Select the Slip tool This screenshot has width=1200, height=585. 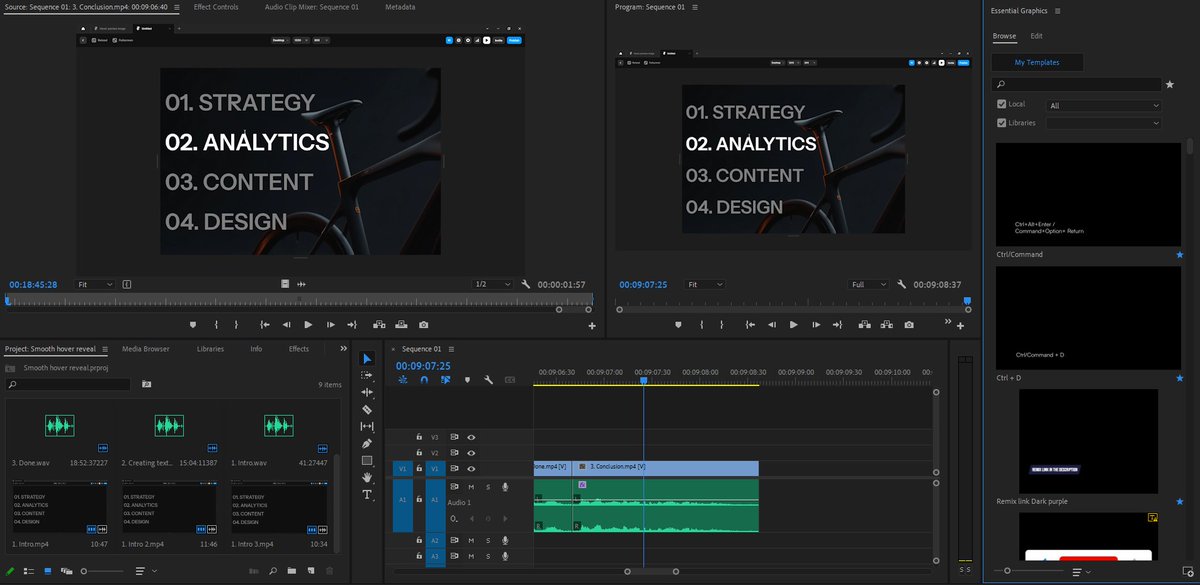(x=366, y=427)
